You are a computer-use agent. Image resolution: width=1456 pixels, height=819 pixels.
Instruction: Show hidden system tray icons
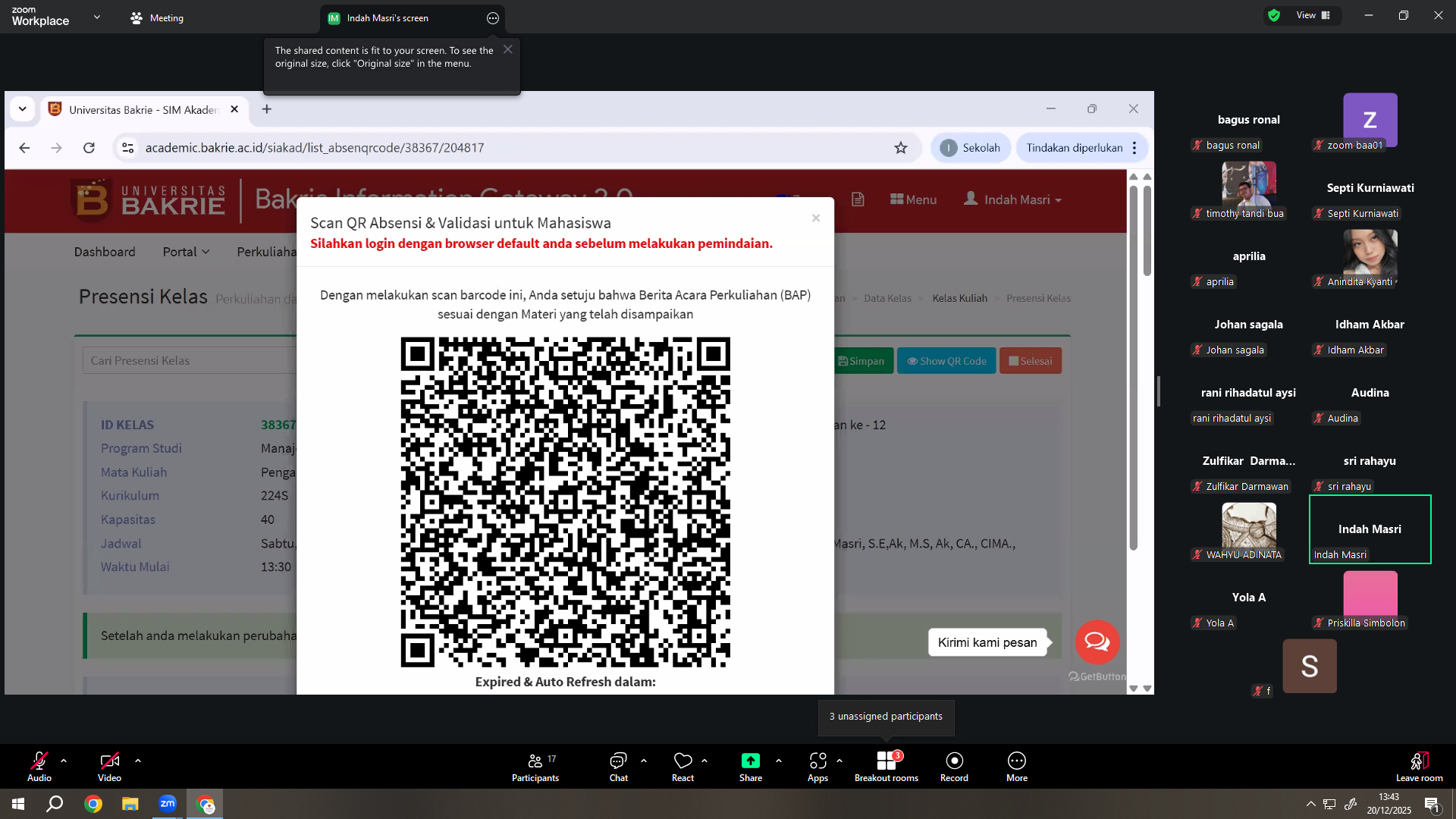click(1310, 804)
